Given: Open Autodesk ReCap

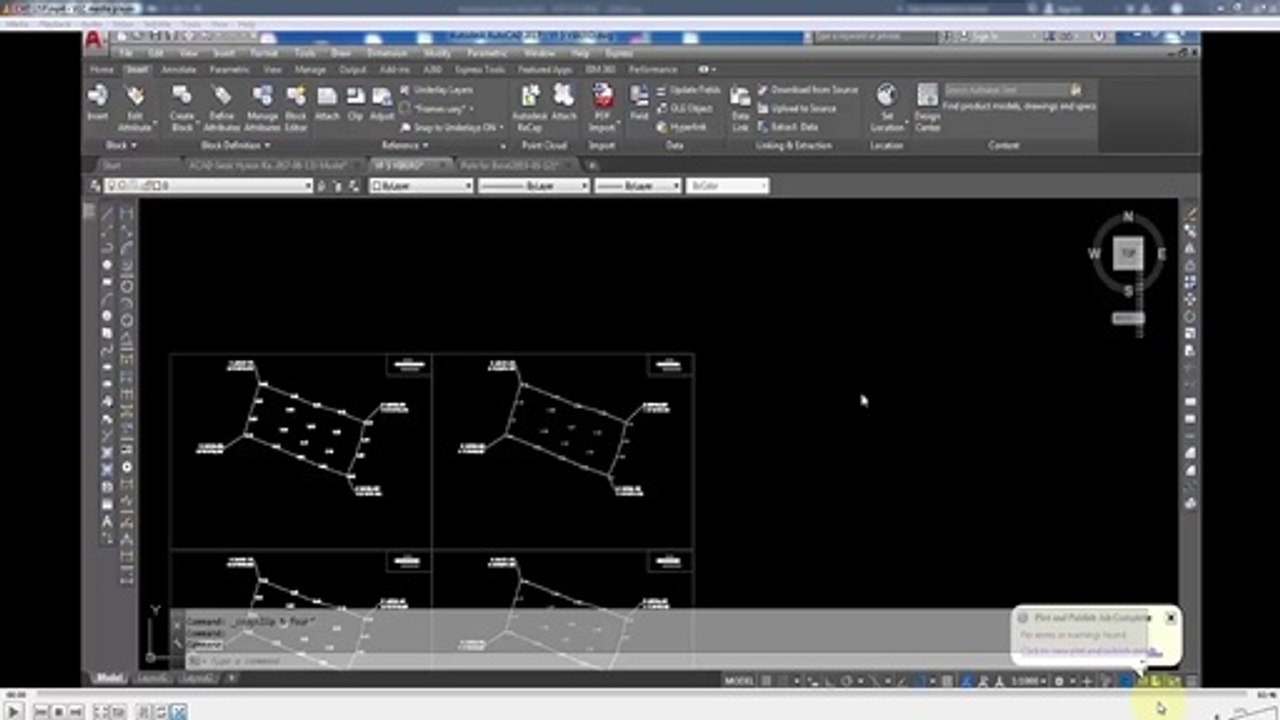Looking at the screenshot, I should coord(530,107).
